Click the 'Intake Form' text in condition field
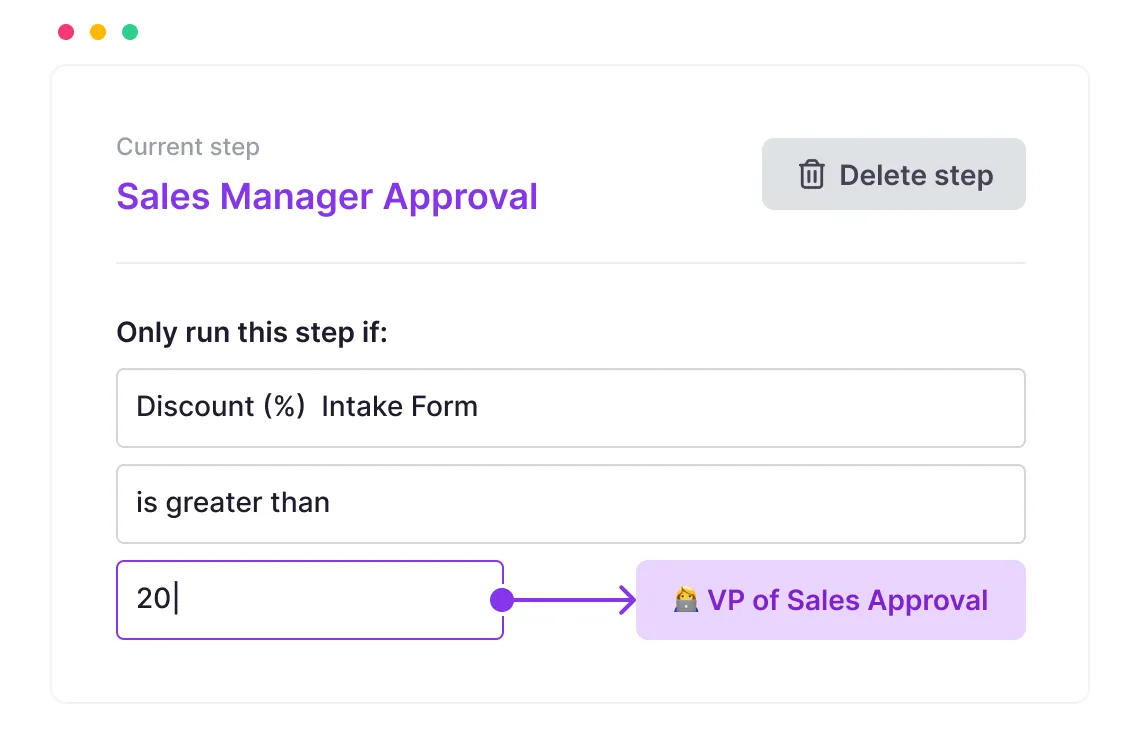 pyautogui.click(x=399, y=407)
